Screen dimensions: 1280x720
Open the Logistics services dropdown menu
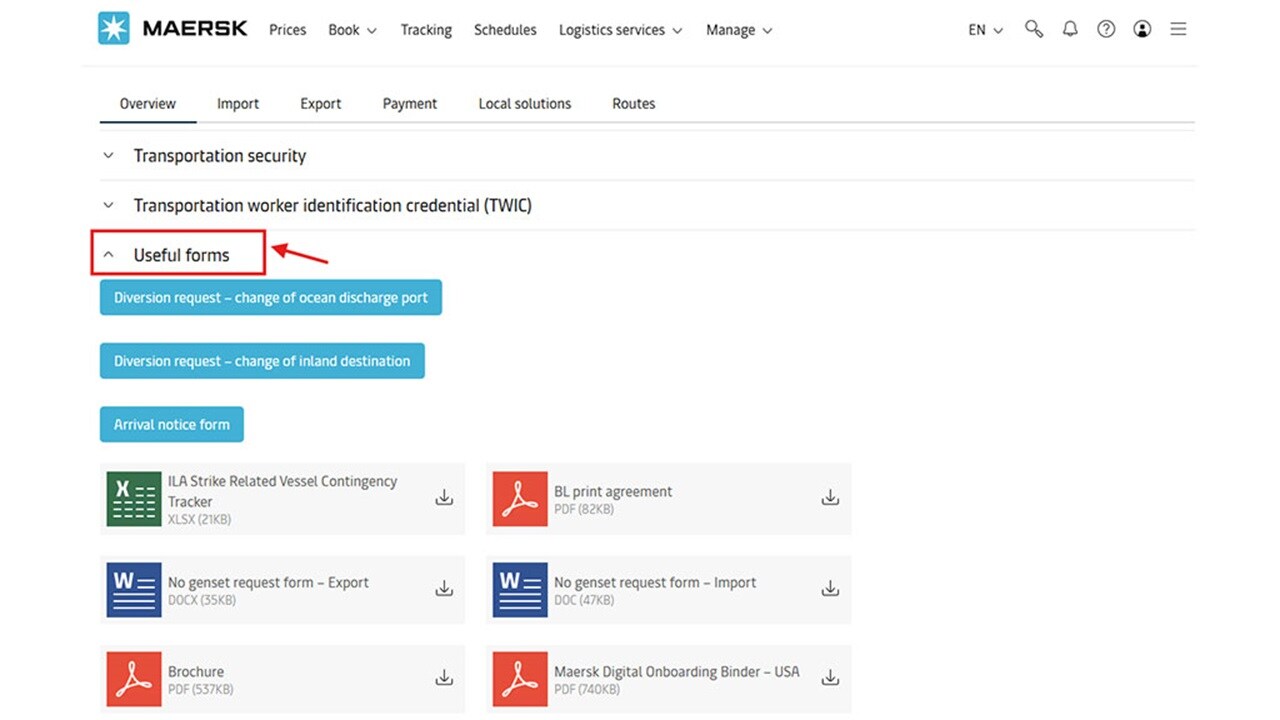coord(620,30)
